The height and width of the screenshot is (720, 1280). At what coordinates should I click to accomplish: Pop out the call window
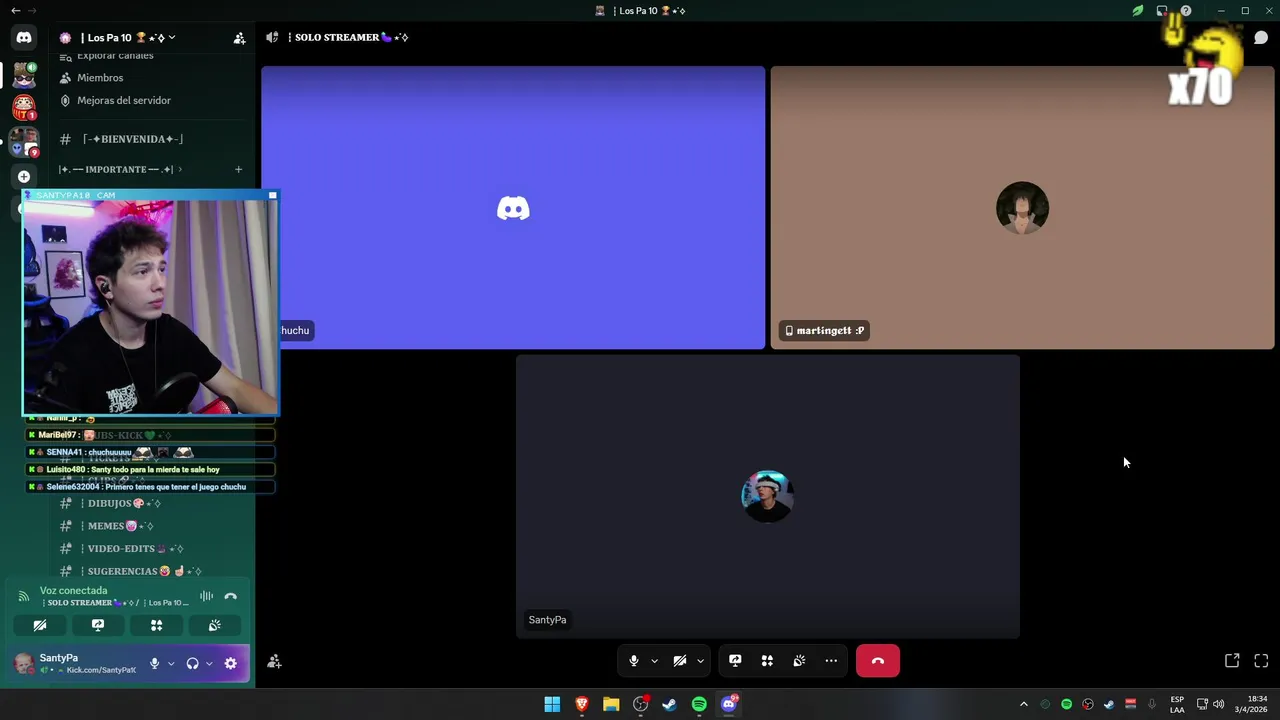(x=1232, y=661)
